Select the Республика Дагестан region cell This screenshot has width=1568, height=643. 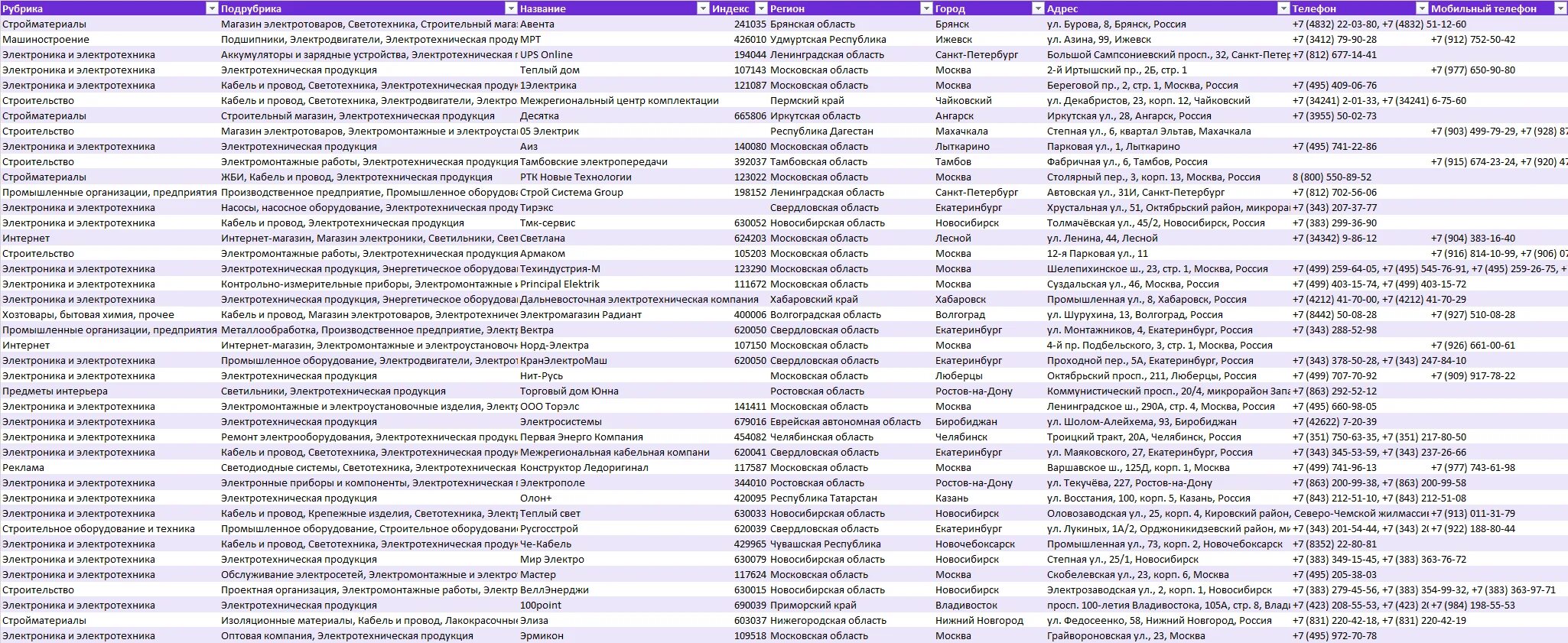(851, 131)
